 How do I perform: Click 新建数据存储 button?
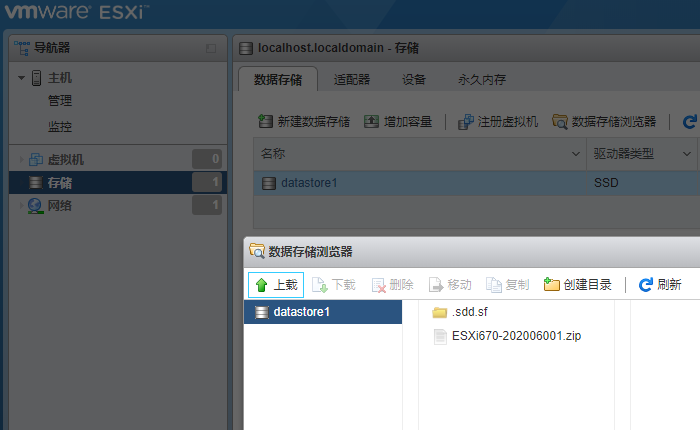tap(304, 121)
